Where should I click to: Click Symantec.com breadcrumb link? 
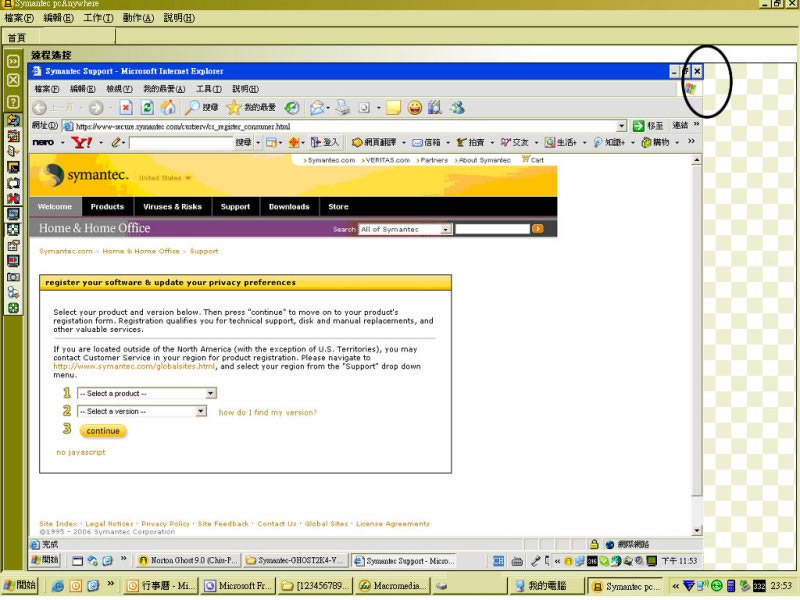[66, 251]
